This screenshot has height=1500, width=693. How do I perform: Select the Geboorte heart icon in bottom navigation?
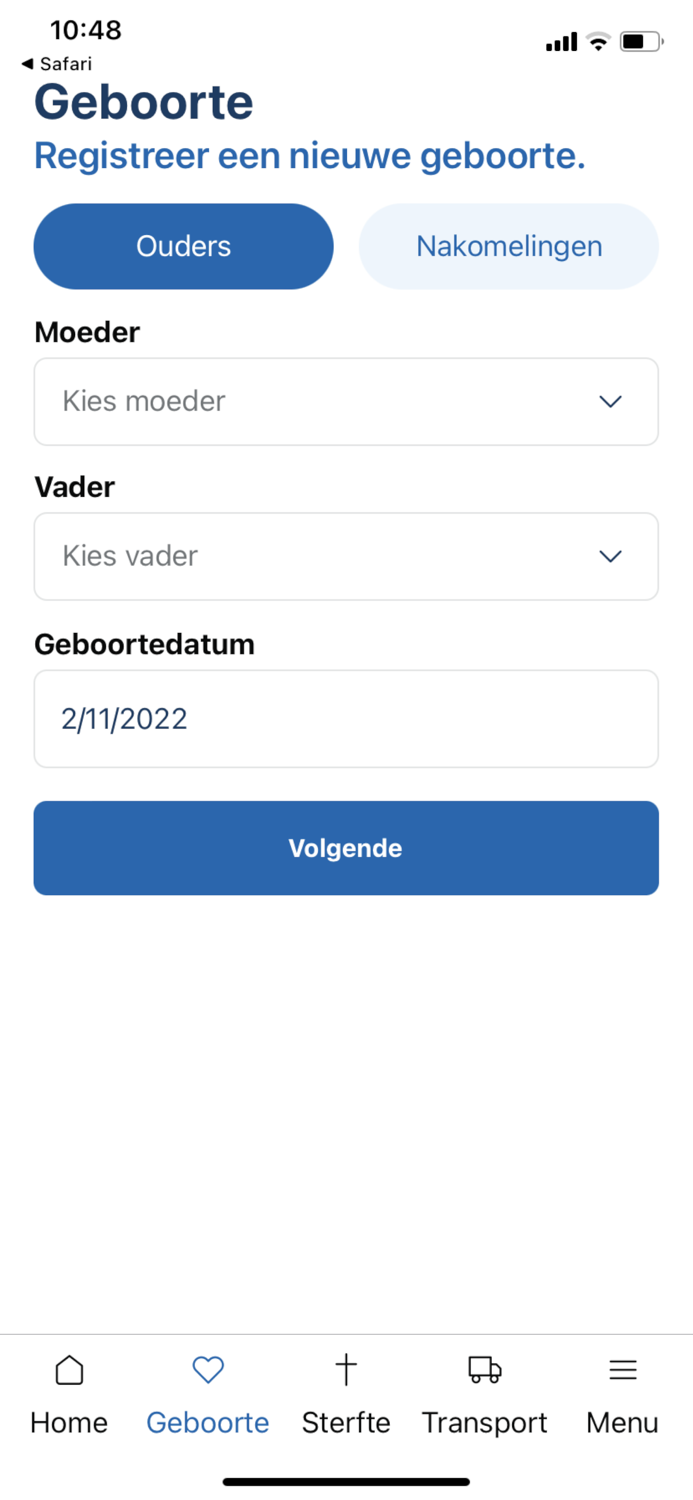coord(207,1370)
